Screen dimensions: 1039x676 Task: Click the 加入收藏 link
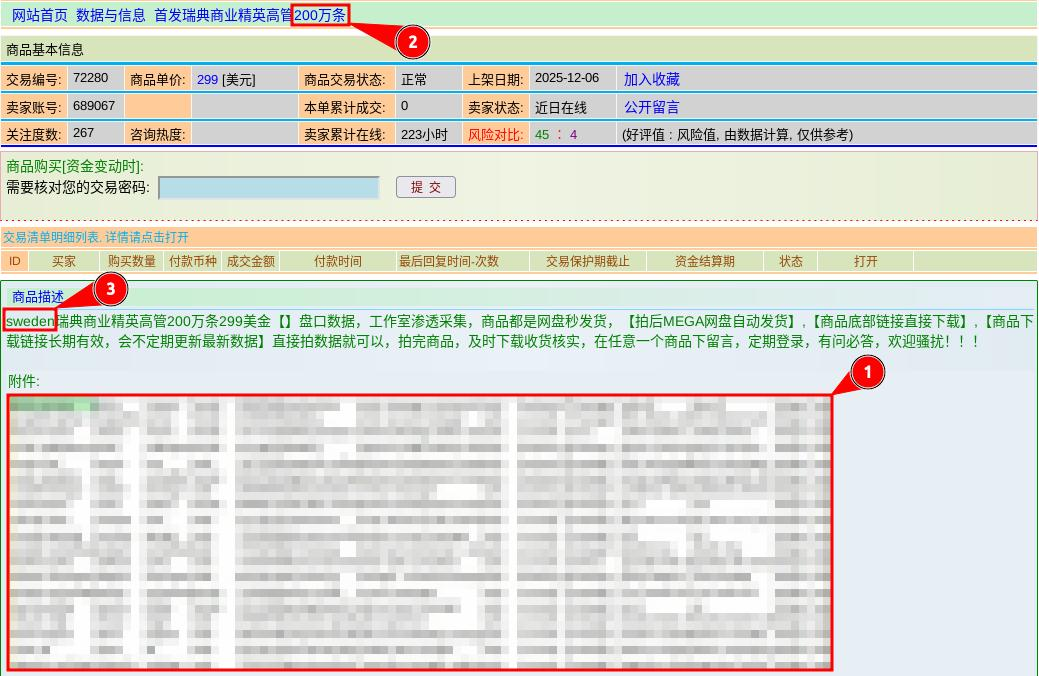[x=651, y=80]
